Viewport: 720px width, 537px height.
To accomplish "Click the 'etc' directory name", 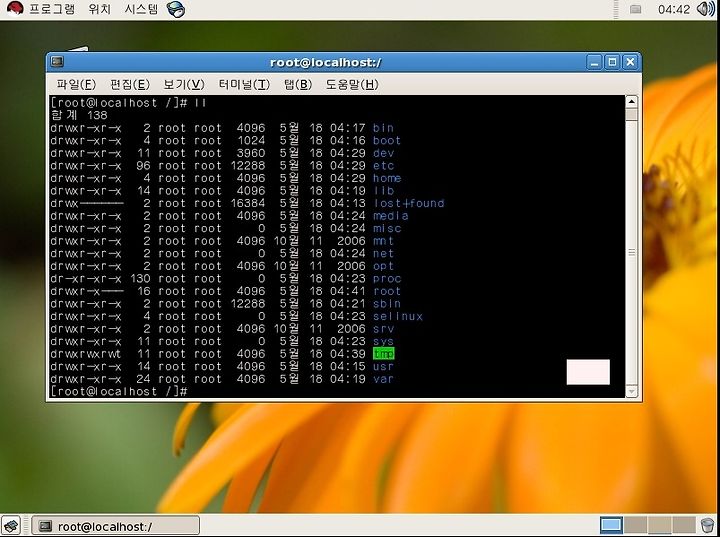I will pos(383,165).
